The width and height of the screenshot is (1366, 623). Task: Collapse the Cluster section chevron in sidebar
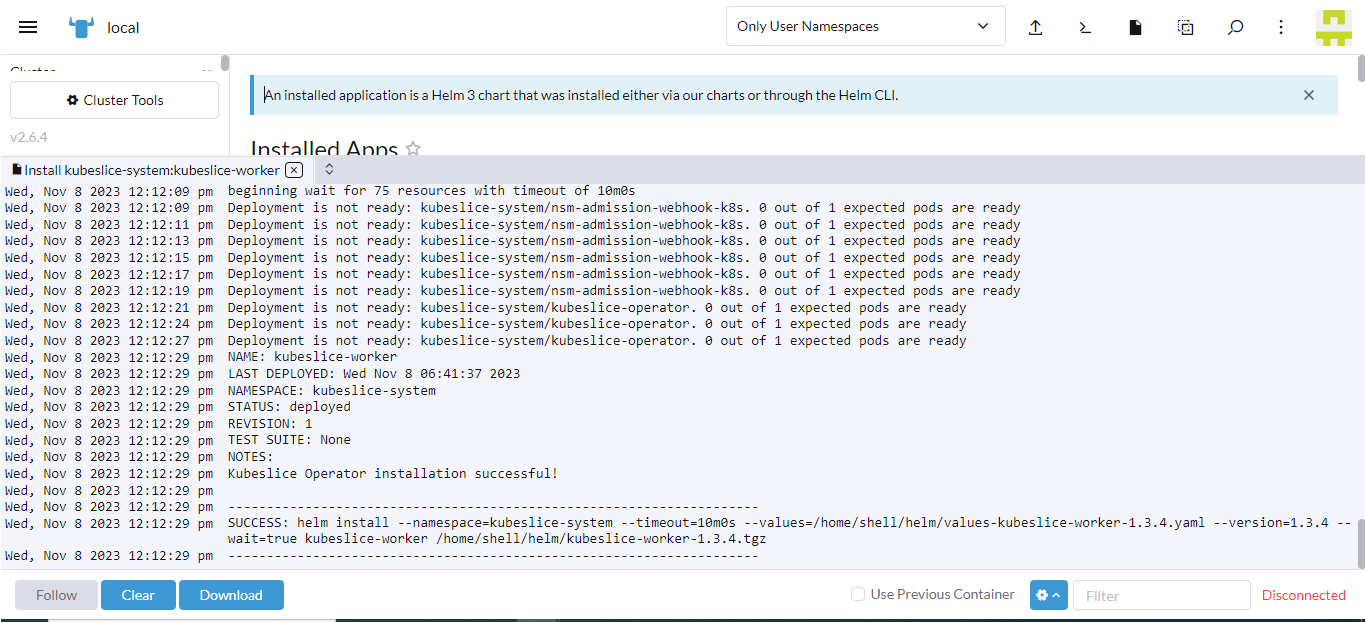208,70
